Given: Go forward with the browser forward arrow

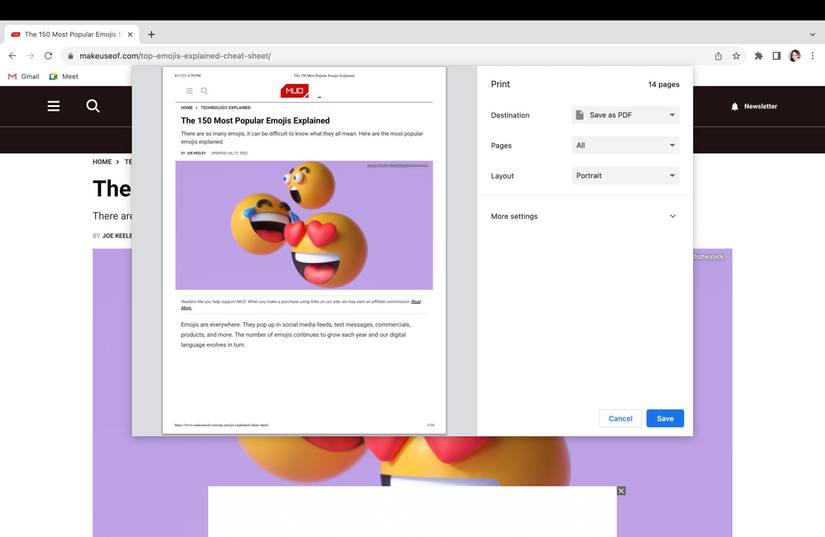Looking at the screenshot, I should [x=30, y=56].
